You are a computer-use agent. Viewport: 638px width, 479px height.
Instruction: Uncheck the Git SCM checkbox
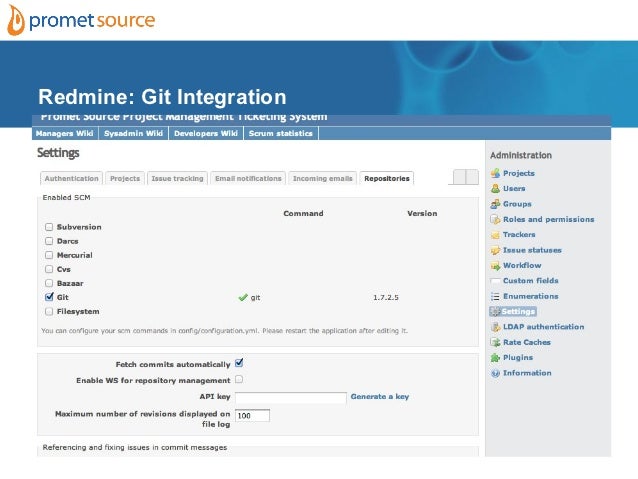click(49, 297)
